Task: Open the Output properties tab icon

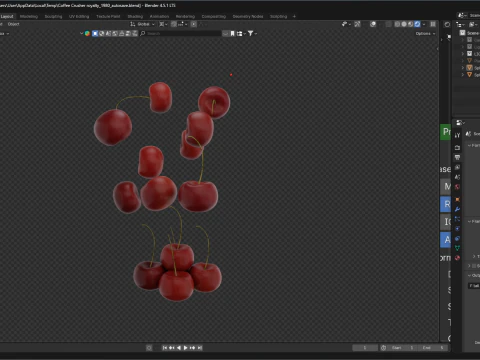Action: pos(457,157)
